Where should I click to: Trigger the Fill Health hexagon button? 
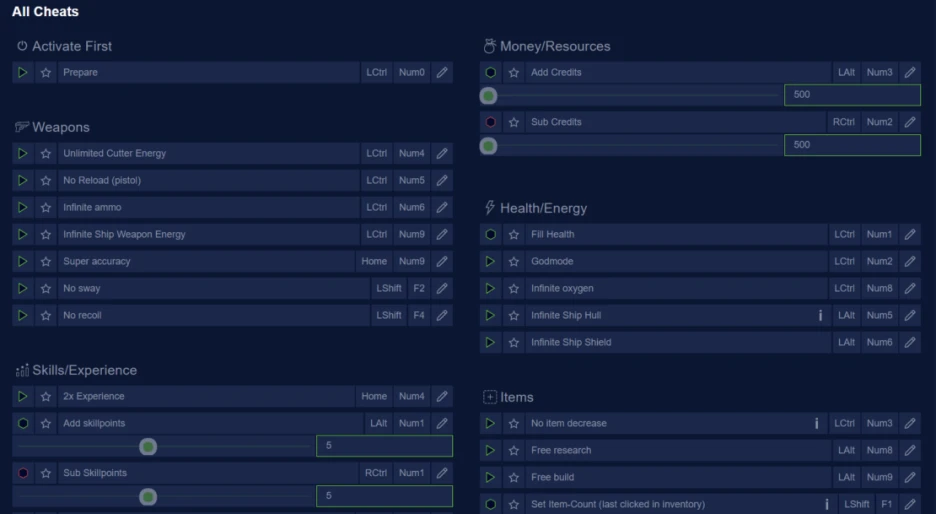(490, 234)
